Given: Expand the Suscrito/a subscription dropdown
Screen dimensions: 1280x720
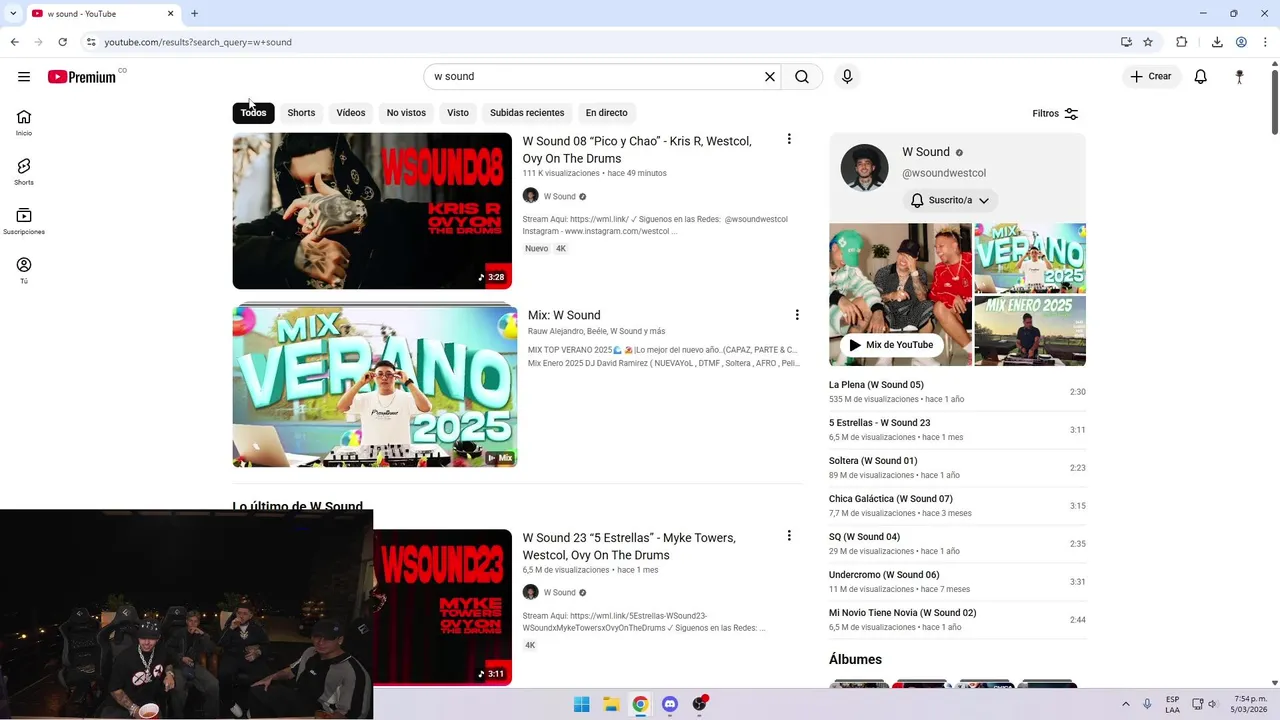Looking at the screenshot, I should (950, 200).
